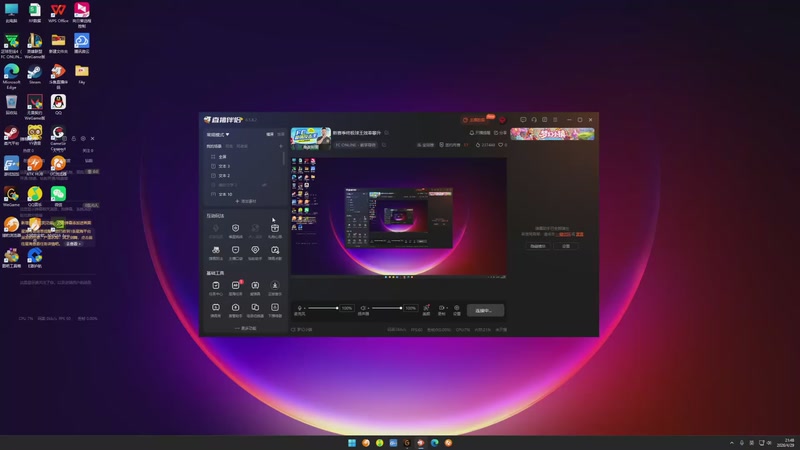The width and height of the screenshot is (800, 450).
Task: Click the 连接中 start streaming button
Action: click(x=485, y=310)
